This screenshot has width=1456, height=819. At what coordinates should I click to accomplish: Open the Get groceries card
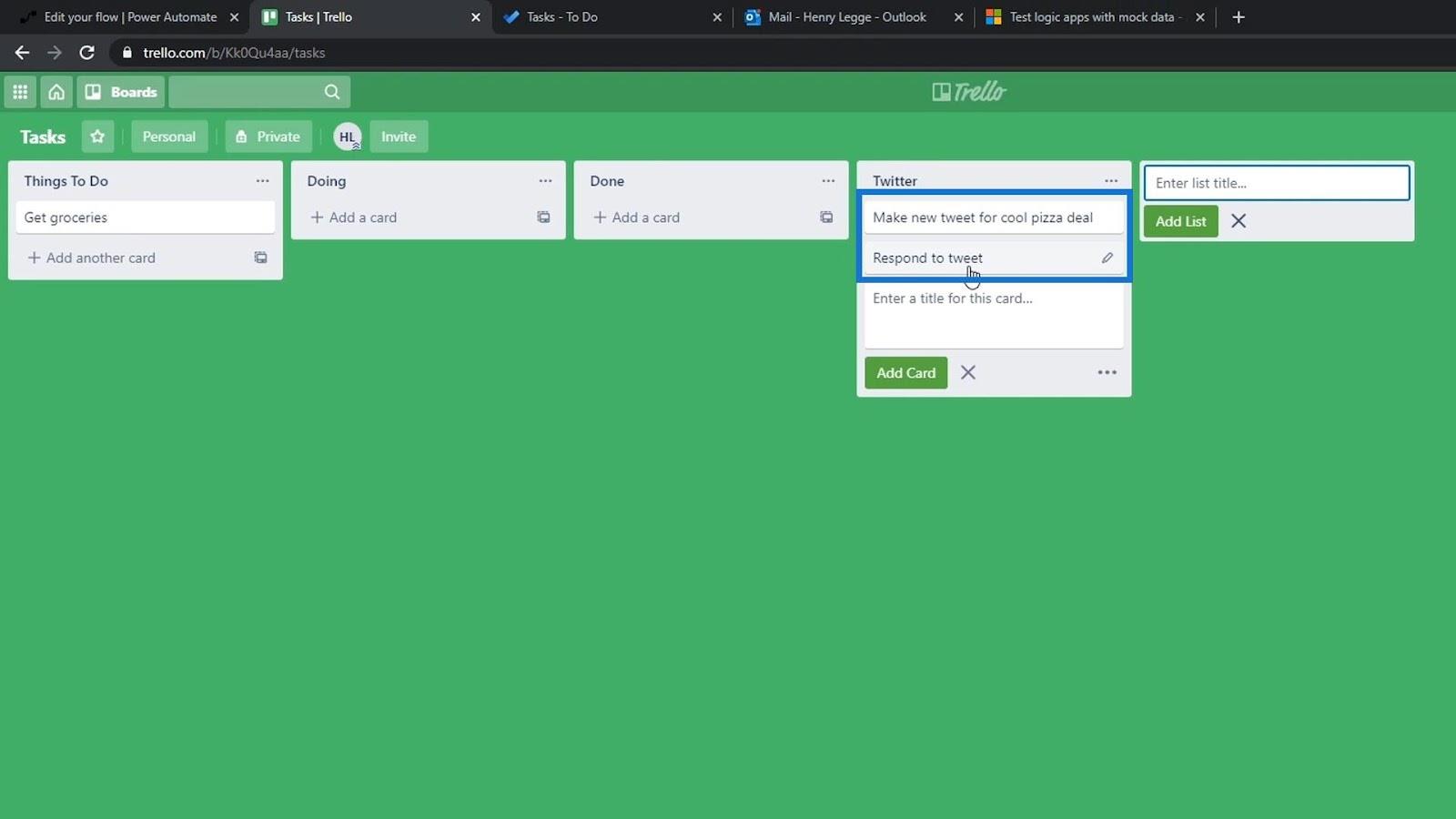click(146, 217)
